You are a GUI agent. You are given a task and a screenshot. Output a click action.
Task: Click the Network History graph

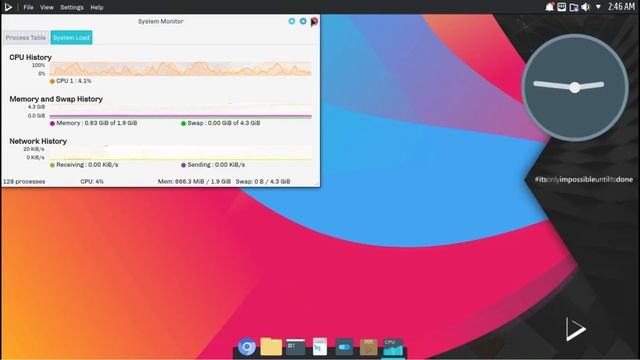click(181, 153)
